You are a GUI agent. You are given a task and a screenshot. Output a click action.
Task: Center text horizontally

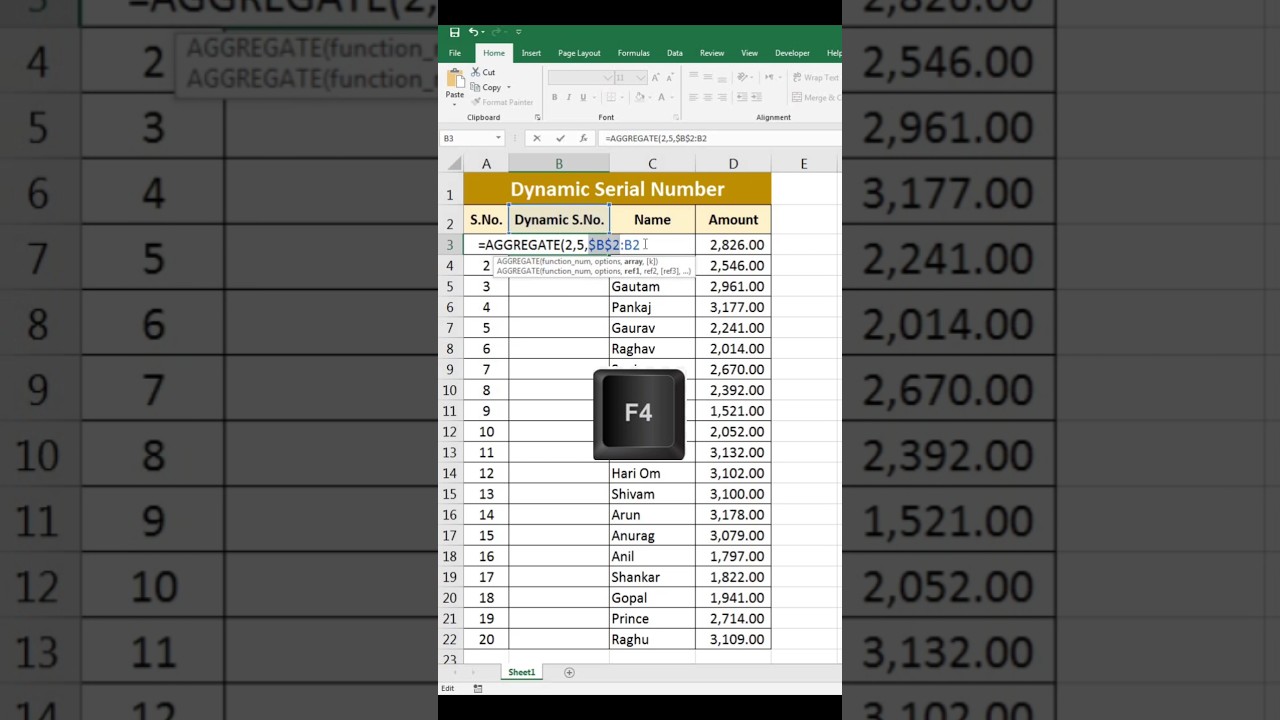click(x=708, y=97)
